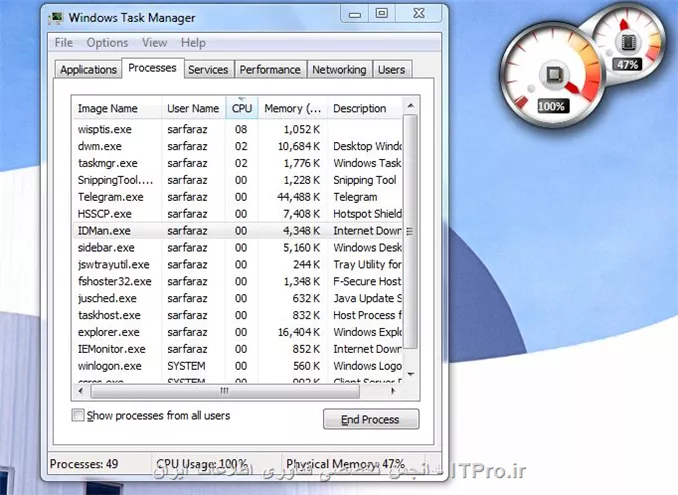The height and width of the screenshot is (495, 678).
Task: Select the Processes tab
Action: coord(152,68)
